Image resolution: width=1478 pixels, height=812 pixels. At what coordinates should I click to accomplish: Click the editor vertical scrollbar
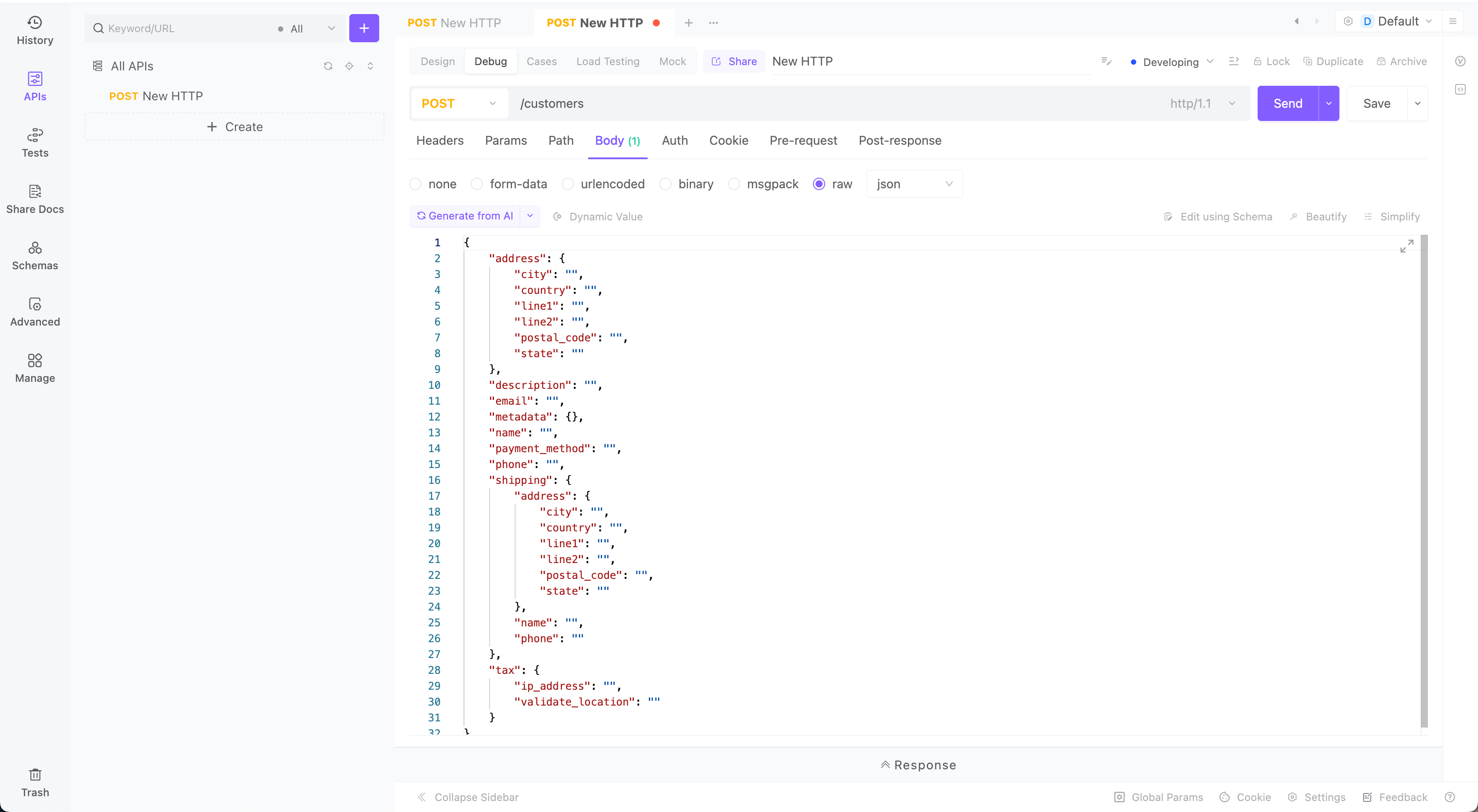coord(1424,481)
